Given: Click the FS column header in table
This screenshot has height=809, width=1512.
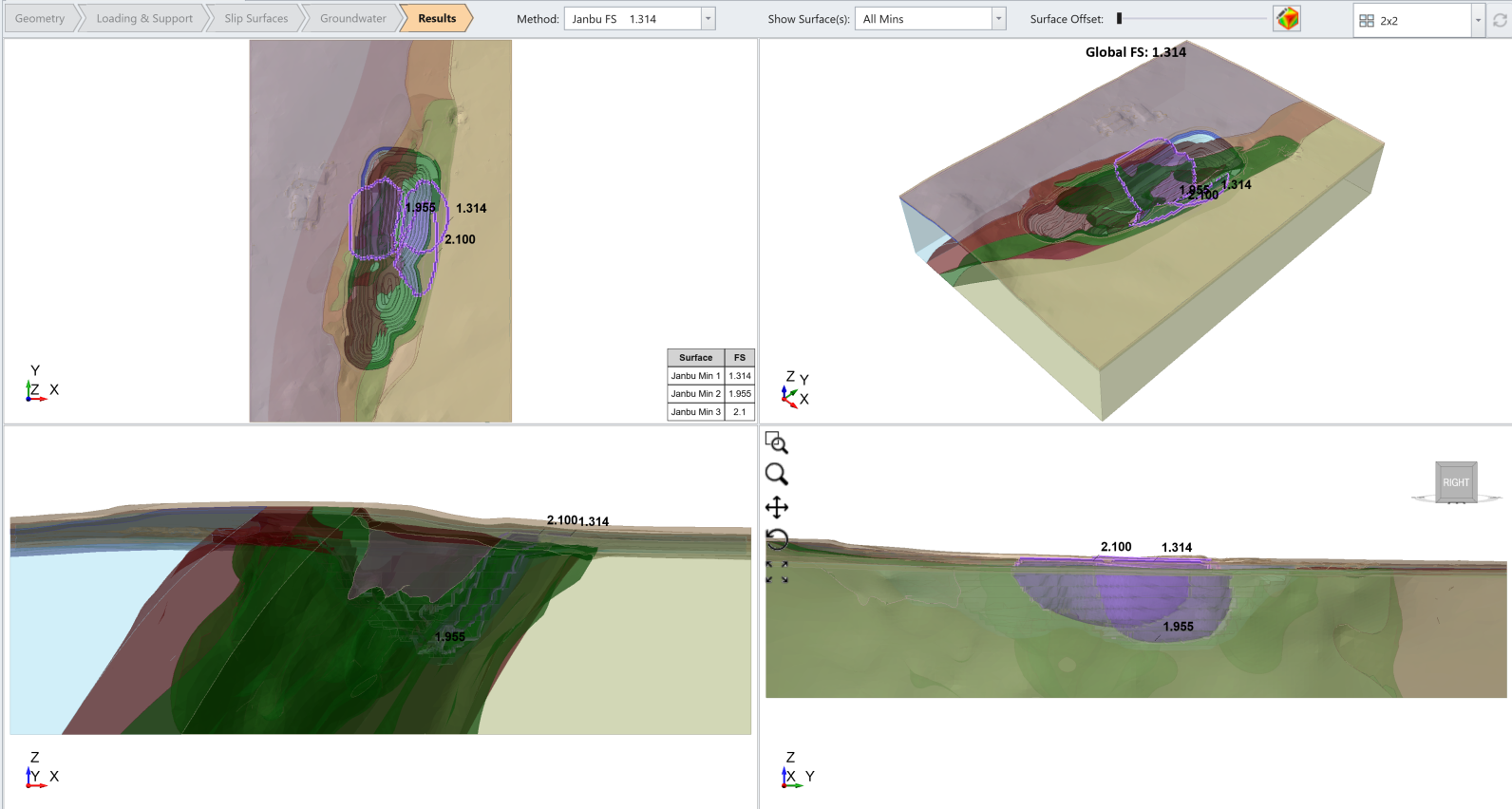Looking at the screenshot, I should coord(740,358).
